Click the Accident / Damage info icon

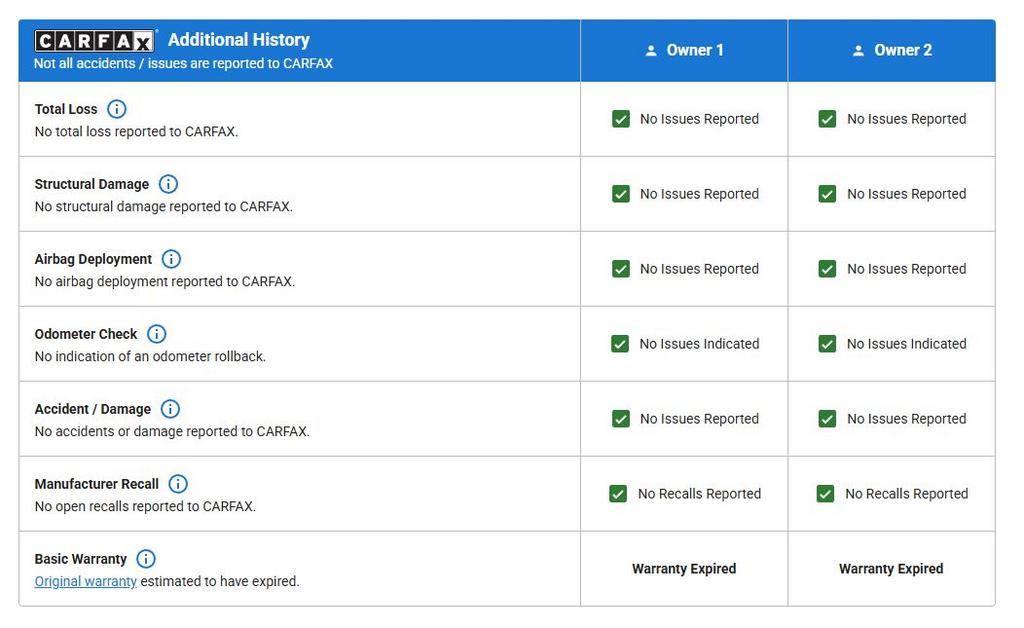[x=170, y=409]
